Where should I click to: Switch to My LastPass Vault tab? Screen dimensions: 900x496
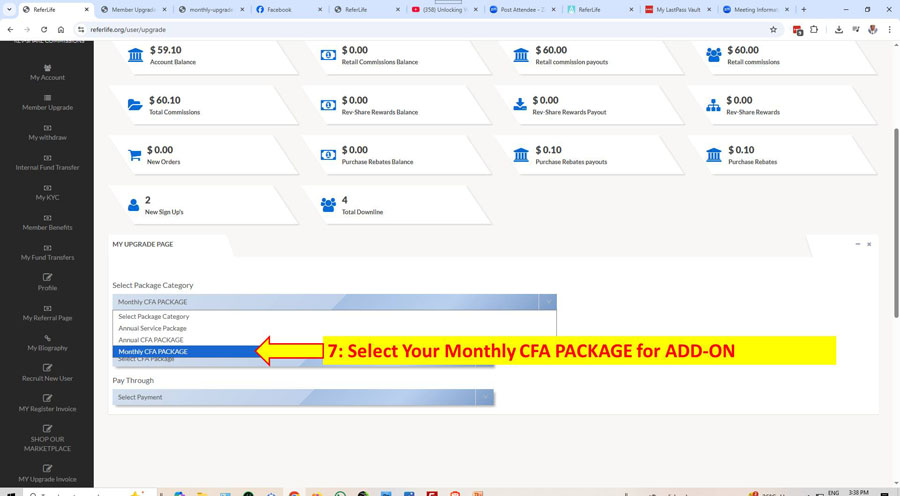tap(677, 10)
